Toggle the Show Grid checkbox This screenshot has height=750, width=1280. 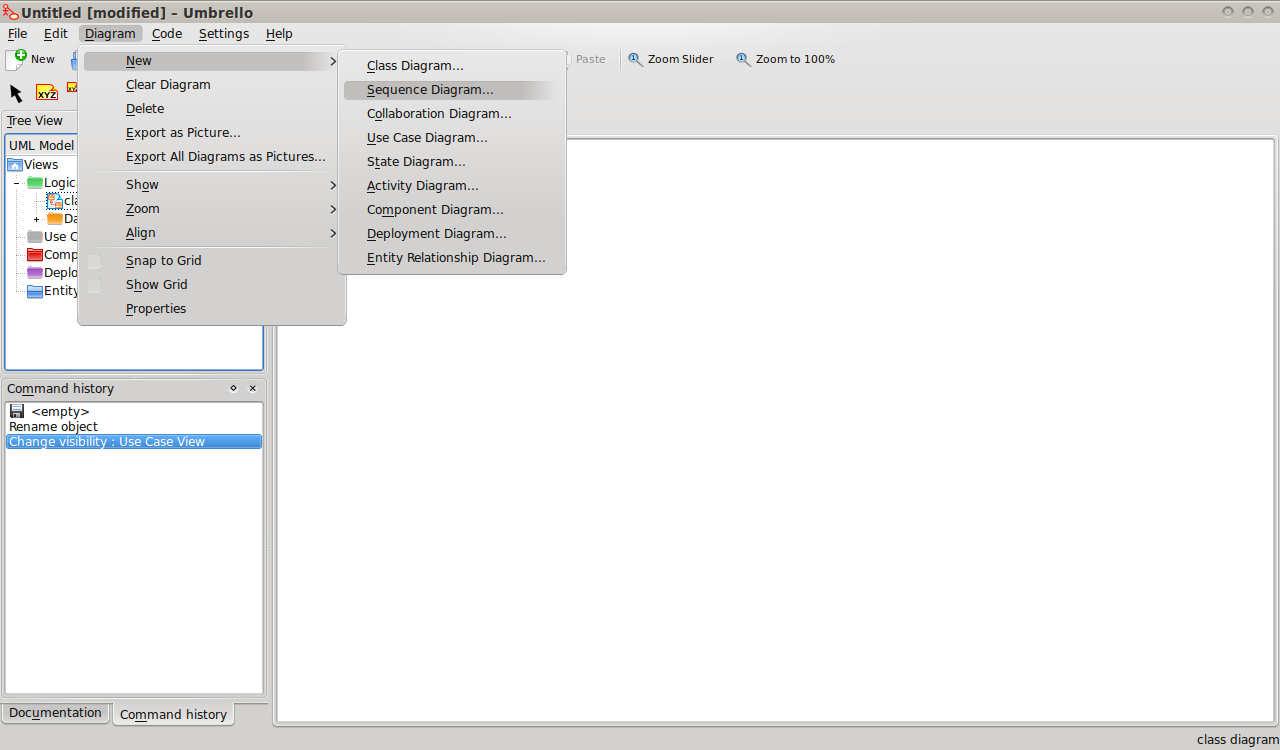coord(94,285)
